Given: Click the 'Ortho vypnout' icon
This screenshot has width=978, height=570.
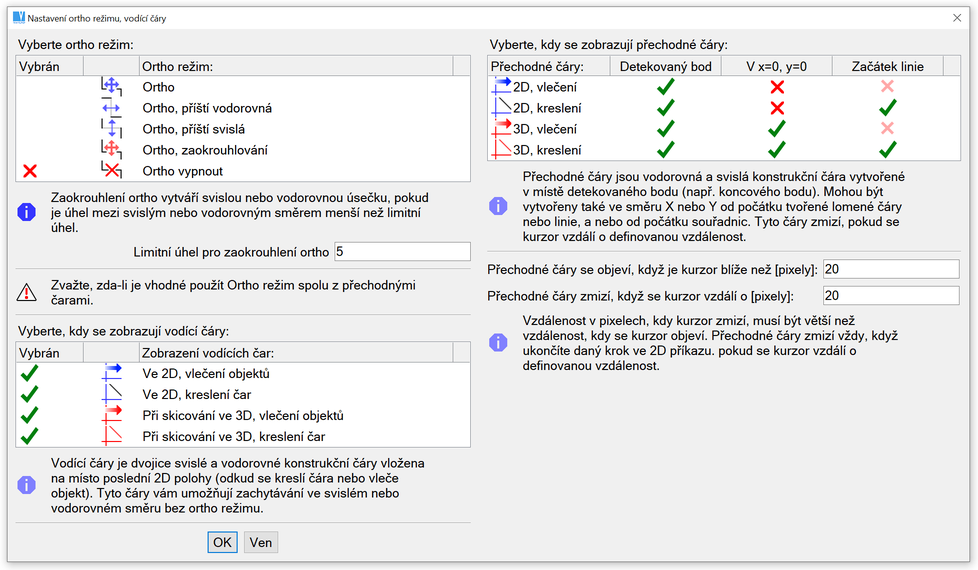Looking at the screenshot, I should click(111, 171).
